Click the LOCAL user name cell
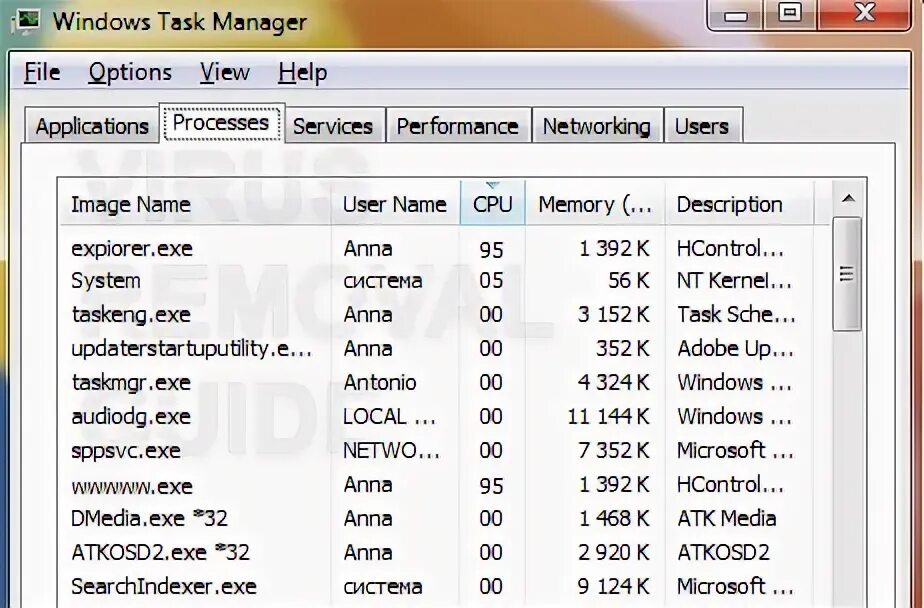Image resolution: width=924 pixels, height=608 pixels. (390, 417)
